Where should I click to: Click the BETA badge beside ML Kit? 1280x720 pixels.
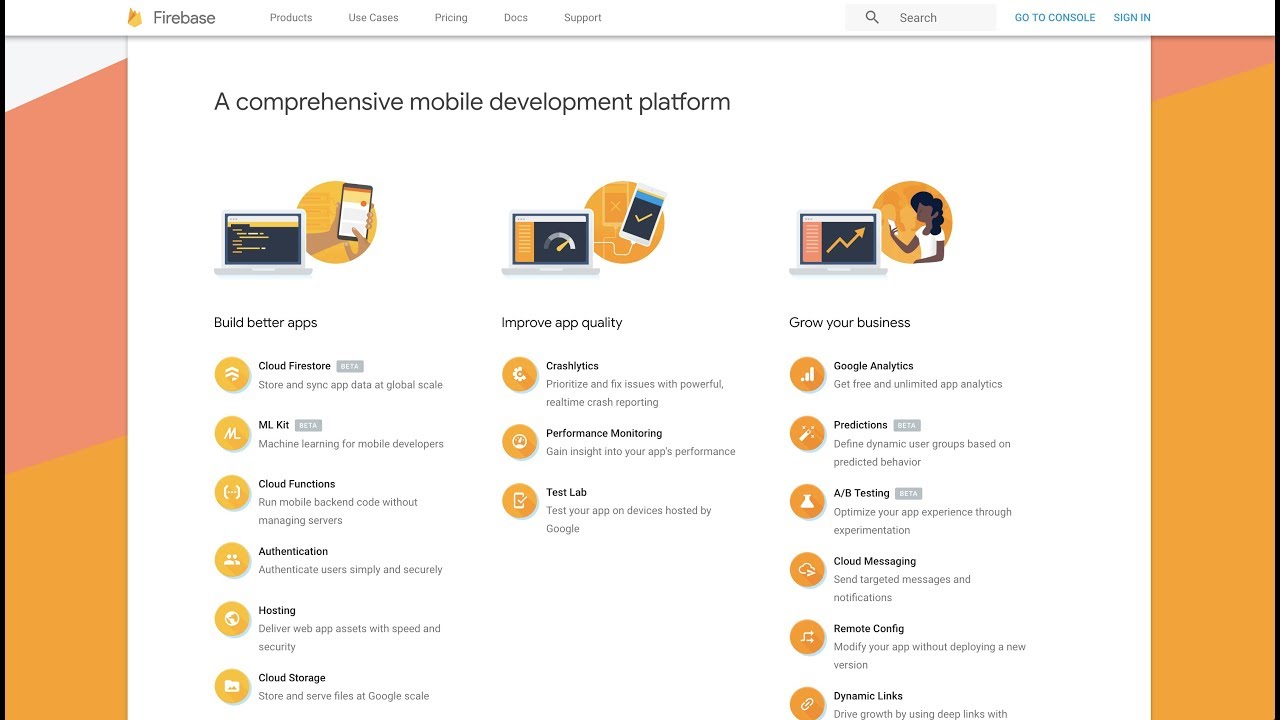click(x=308, y=425)
